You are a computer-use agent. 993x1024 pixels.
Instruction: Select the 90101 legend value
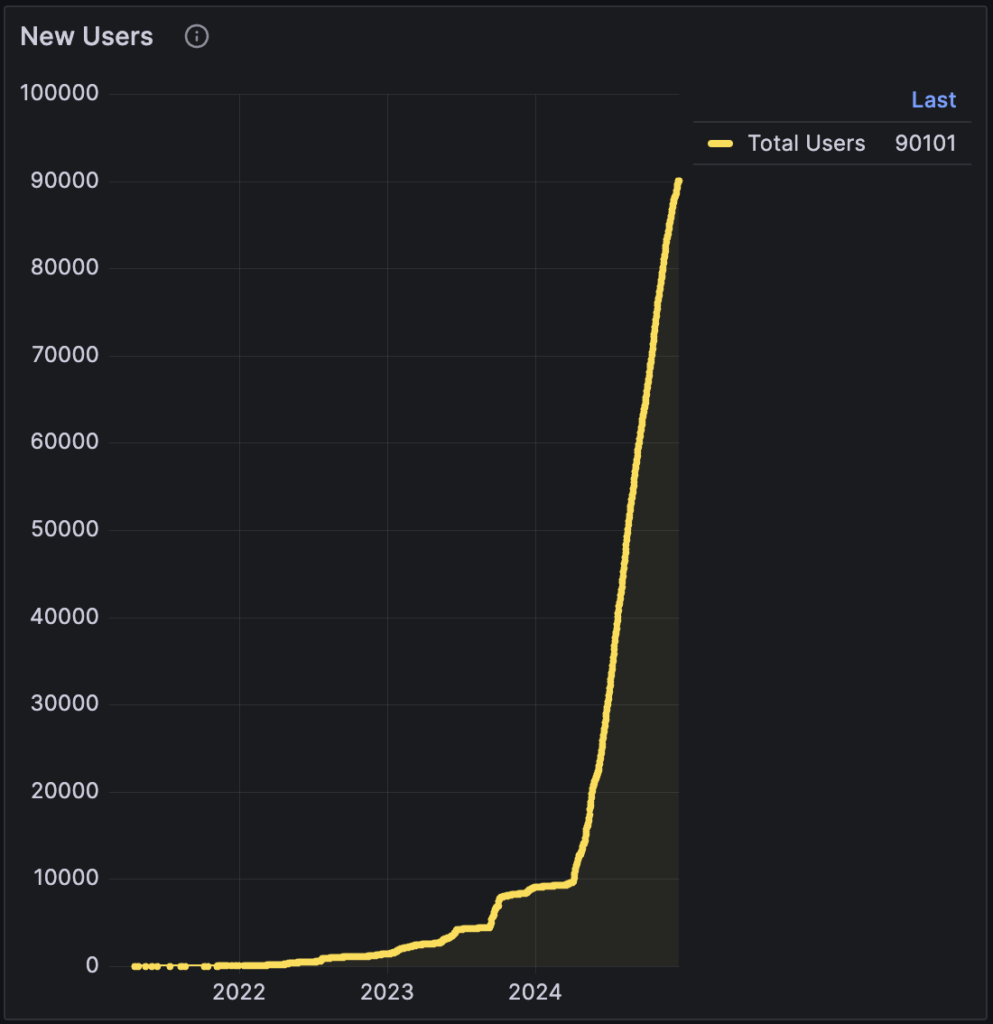coord(925,143)
